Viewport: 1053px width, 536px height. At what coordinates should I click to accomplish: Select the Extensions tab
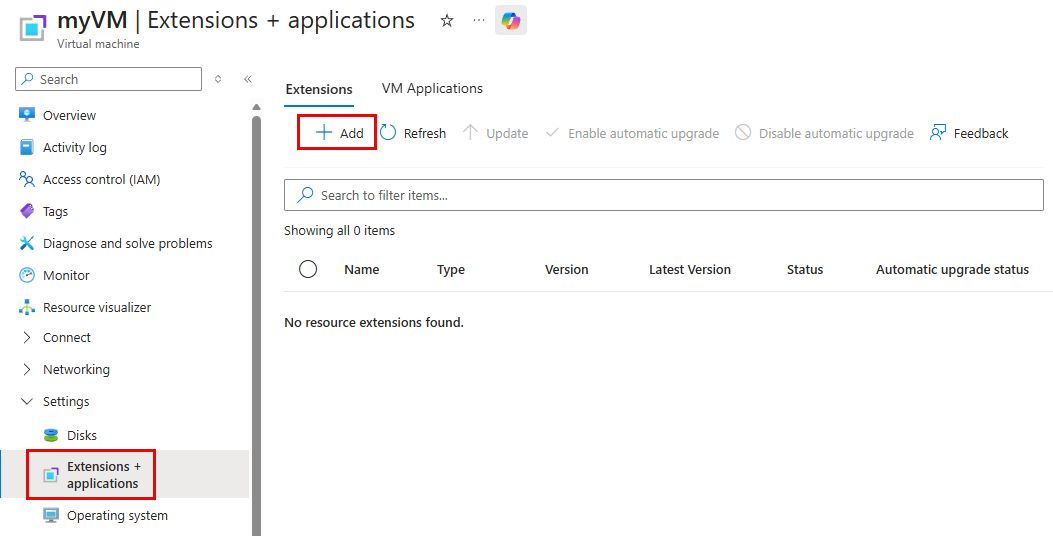click(319, 89)
